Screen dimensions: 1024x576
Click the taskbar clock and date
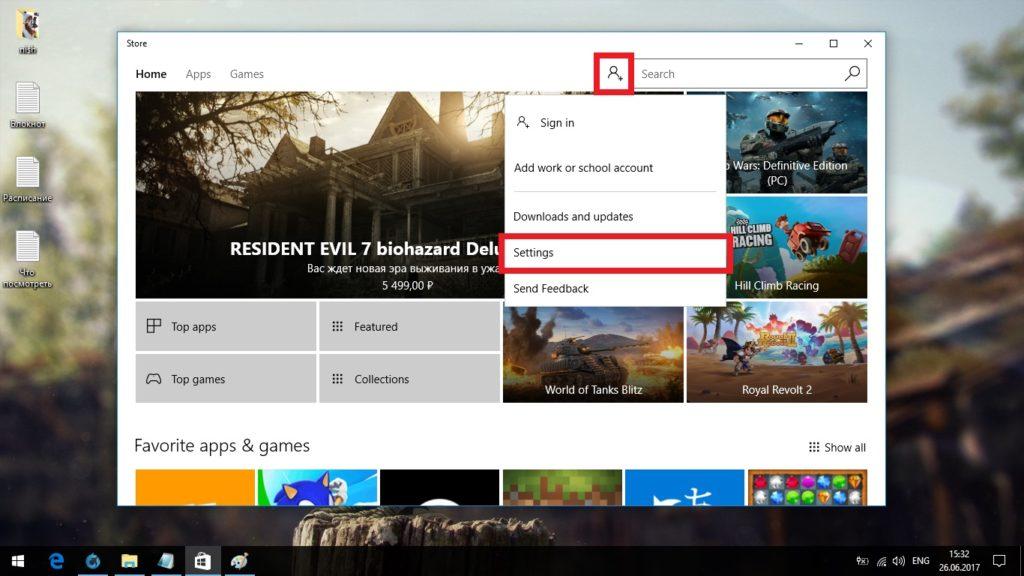[x=959, y=561]
